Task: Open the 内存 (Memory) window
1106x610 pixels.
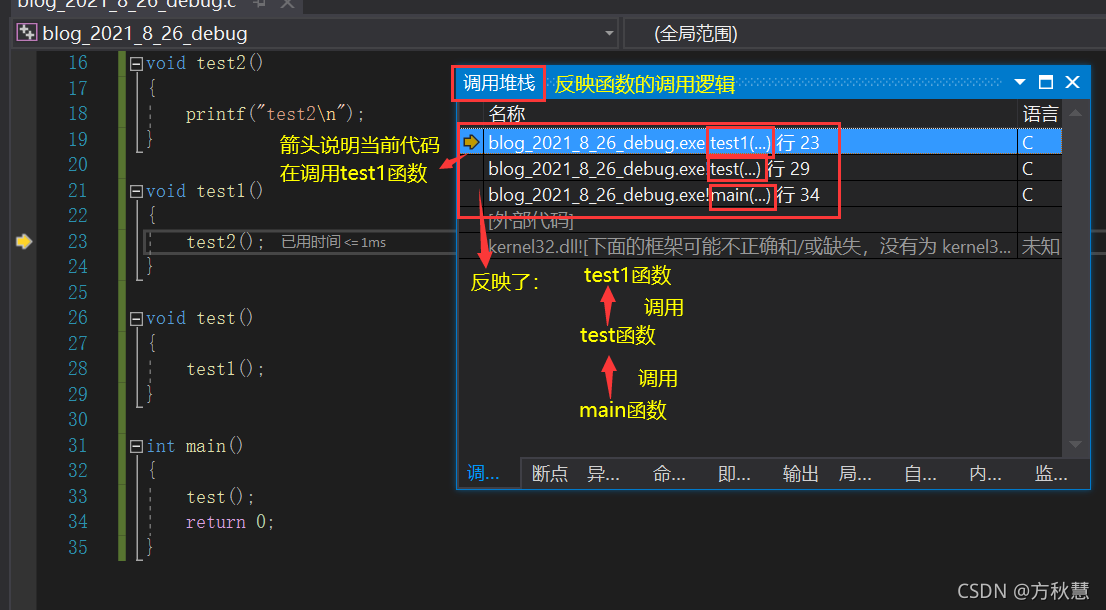Action: pos(984,474)
